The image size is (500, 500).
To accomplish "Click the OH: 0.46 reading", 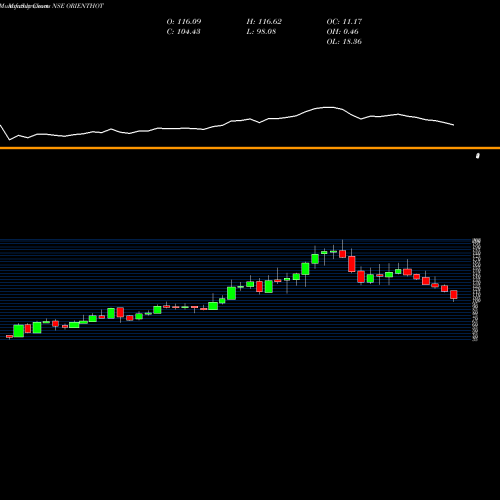I will click(x=342, y=32).
